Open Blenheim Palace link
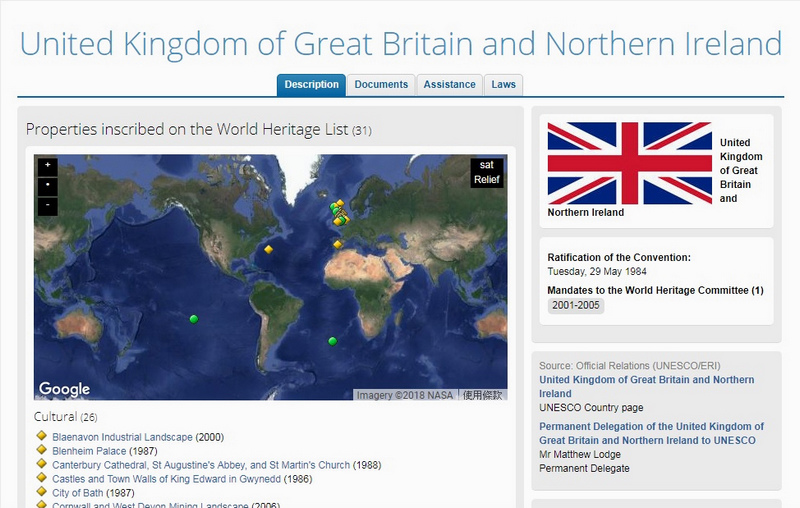 coord(89,451)
